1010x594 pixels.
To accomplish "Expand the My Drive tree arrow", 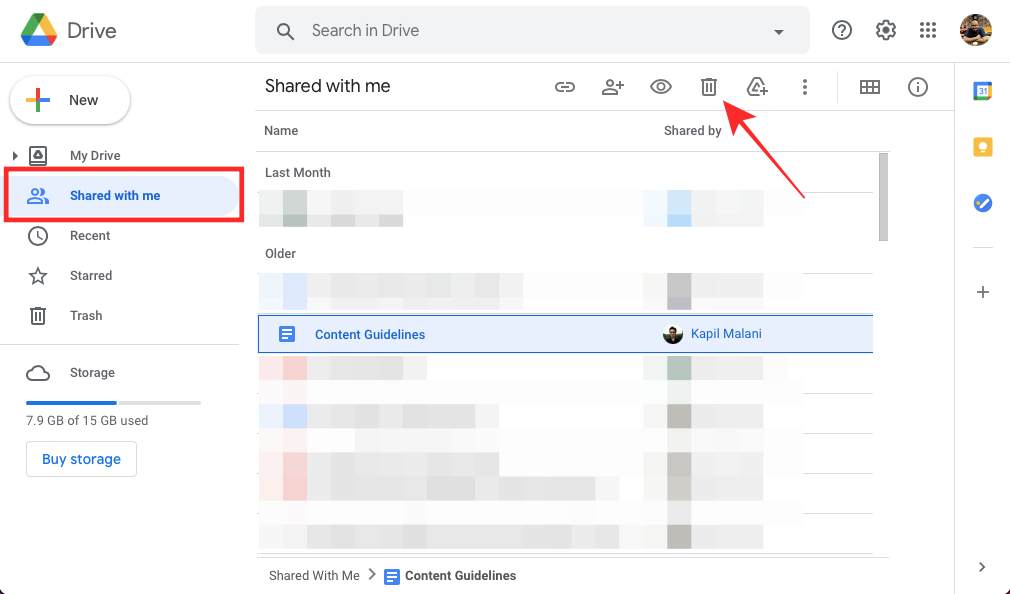I will (14, 155).
